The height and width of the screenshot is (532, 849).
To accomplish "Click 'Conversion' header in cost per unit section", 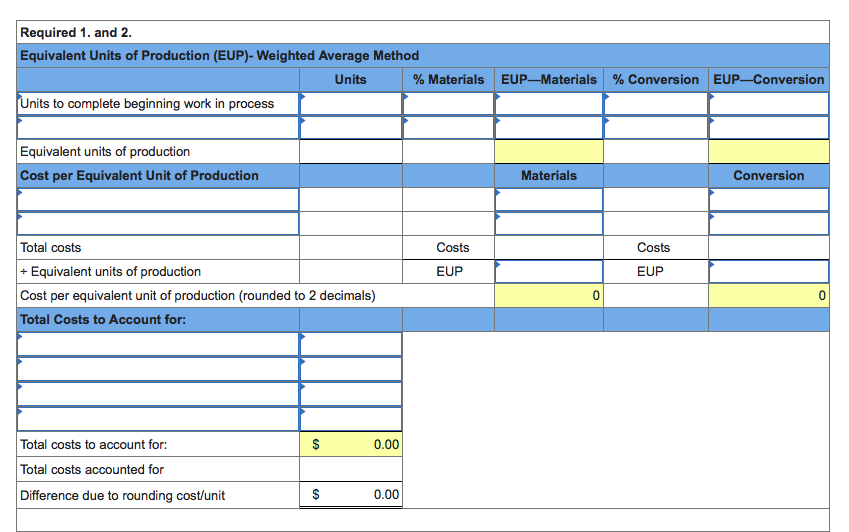I will click(x=769, y=175).
